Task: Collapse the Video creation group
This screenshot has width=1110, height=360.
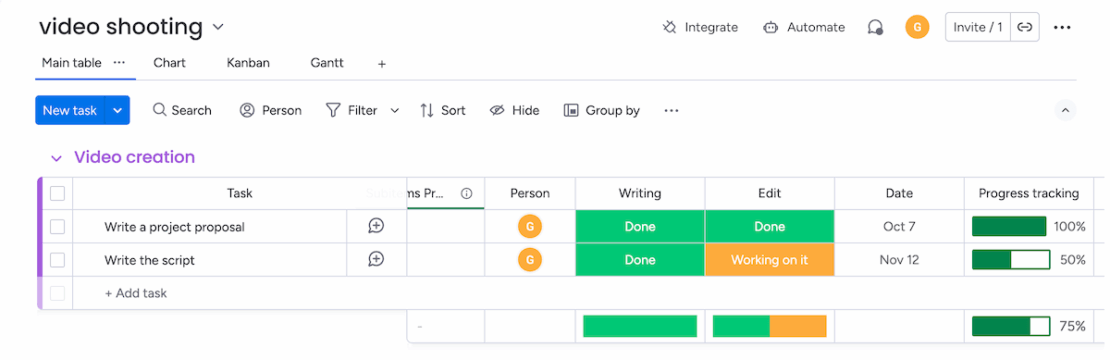Action: point(57,158)
